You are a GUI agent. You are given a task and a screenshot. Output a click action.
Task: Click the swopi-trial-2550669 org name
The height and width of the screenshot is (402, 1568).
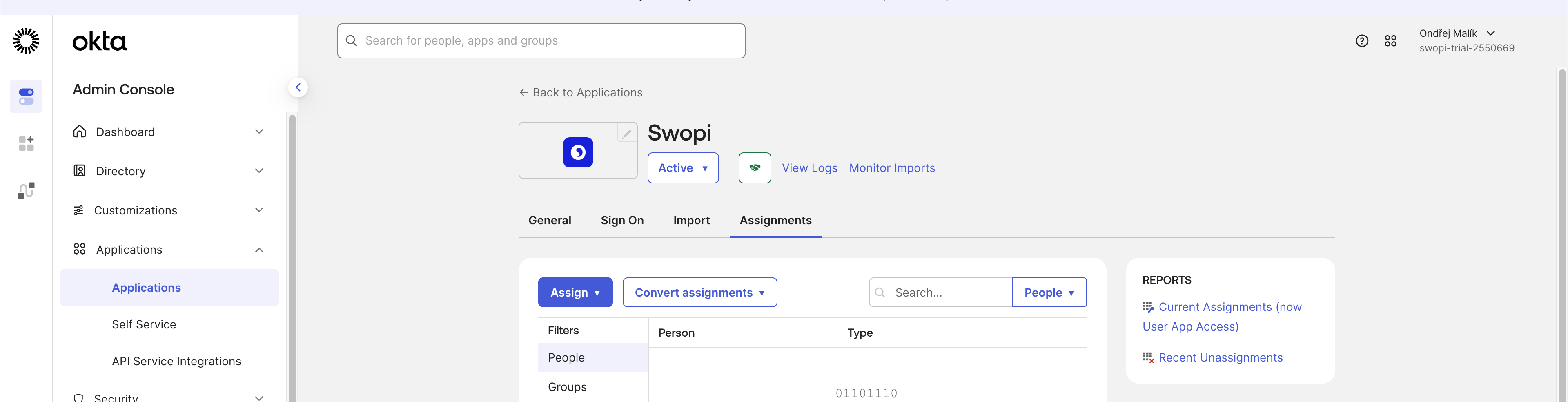1467,48
